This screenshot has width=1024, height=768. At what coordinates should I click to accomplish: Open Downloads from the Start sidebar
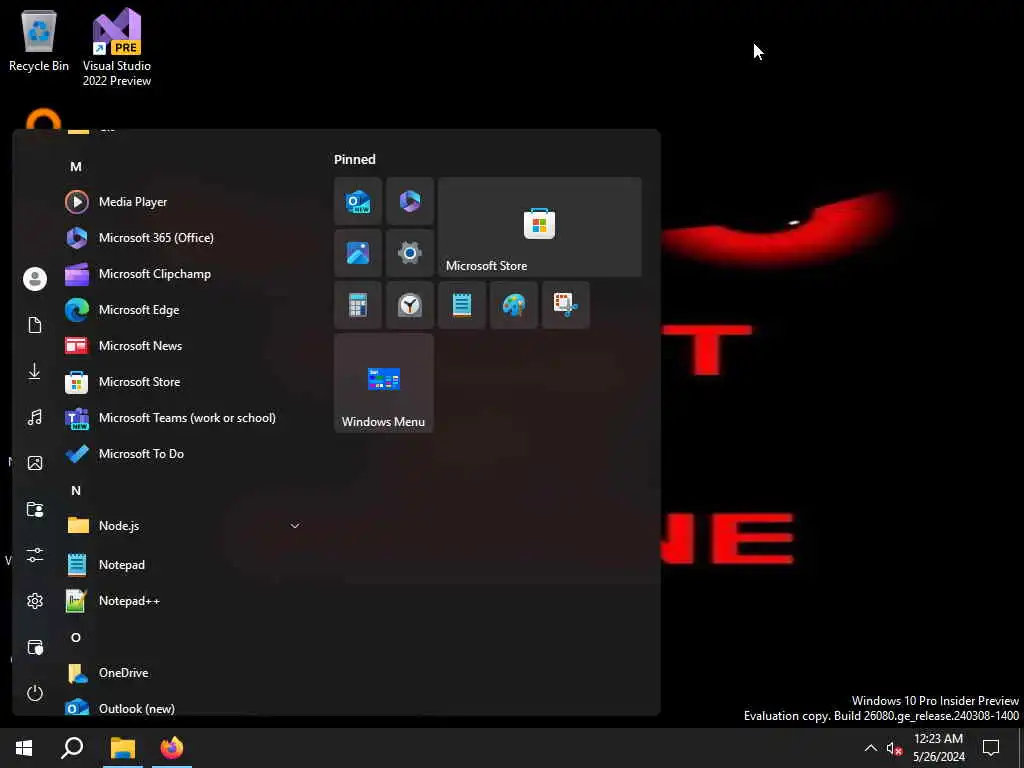pos(35,372)
